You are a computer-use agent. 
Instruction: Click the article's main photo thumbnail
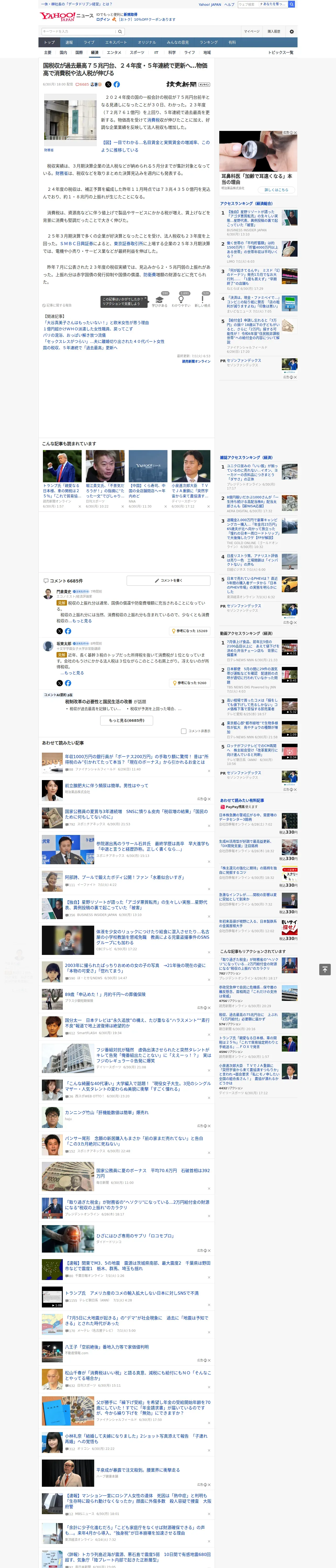[70, 120]
